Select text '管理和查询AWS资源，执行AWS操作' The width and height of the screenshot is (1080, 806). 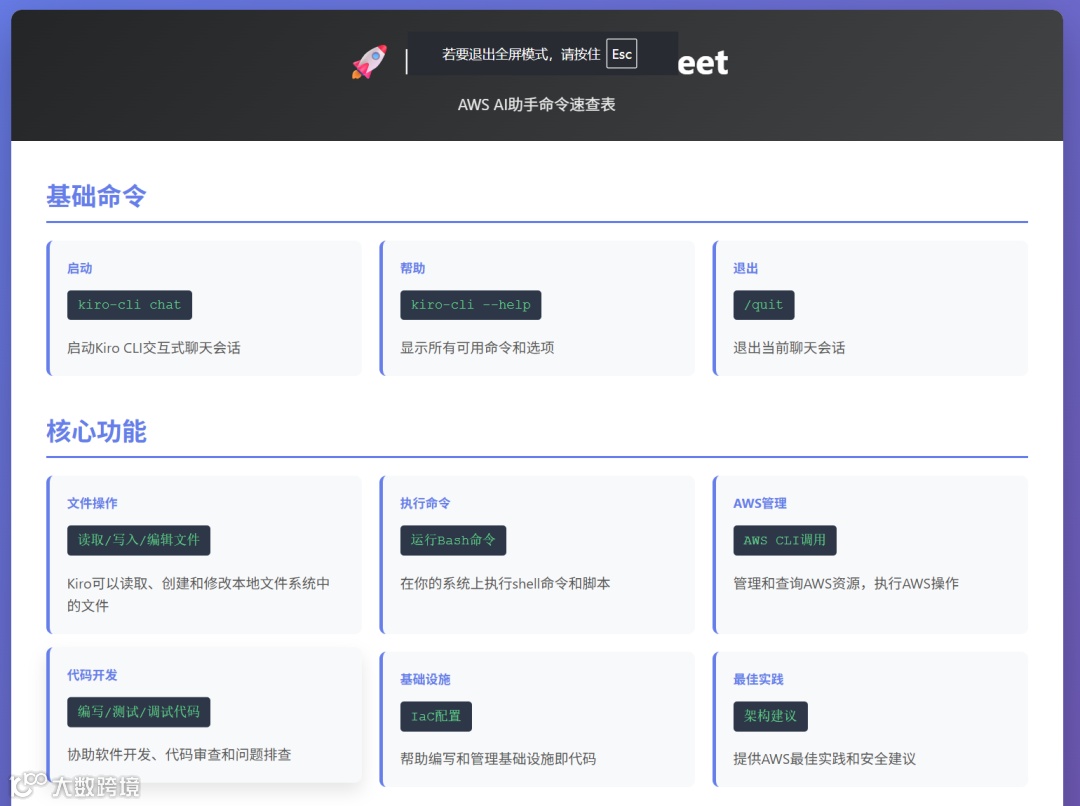click(x=846, y=583)
